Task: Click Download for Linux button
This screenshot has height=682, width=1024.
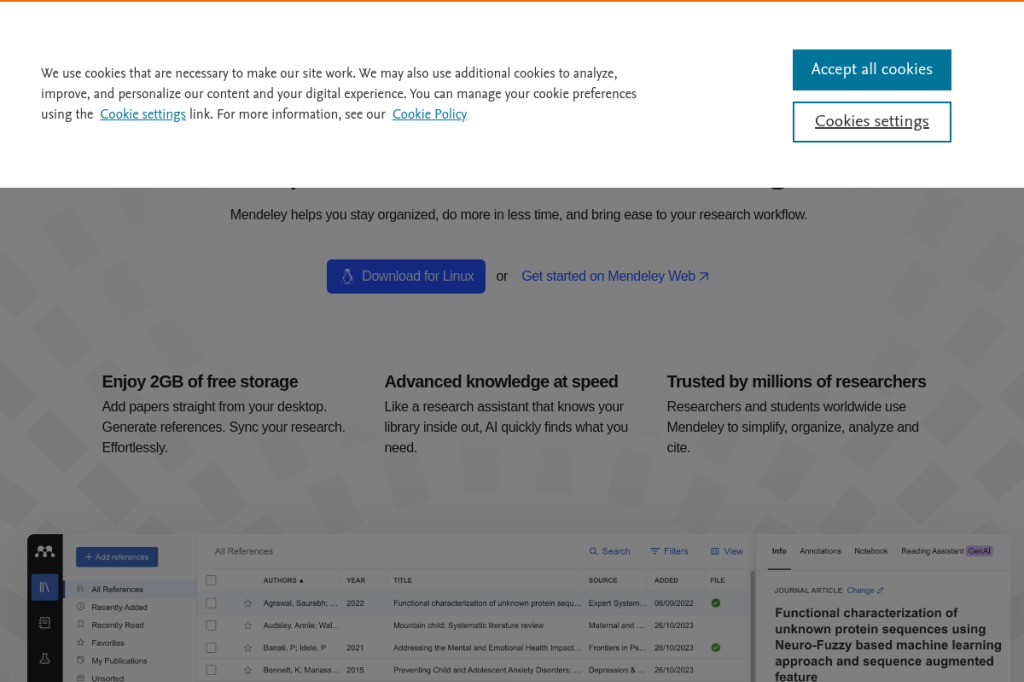Action: click(406, 276)
